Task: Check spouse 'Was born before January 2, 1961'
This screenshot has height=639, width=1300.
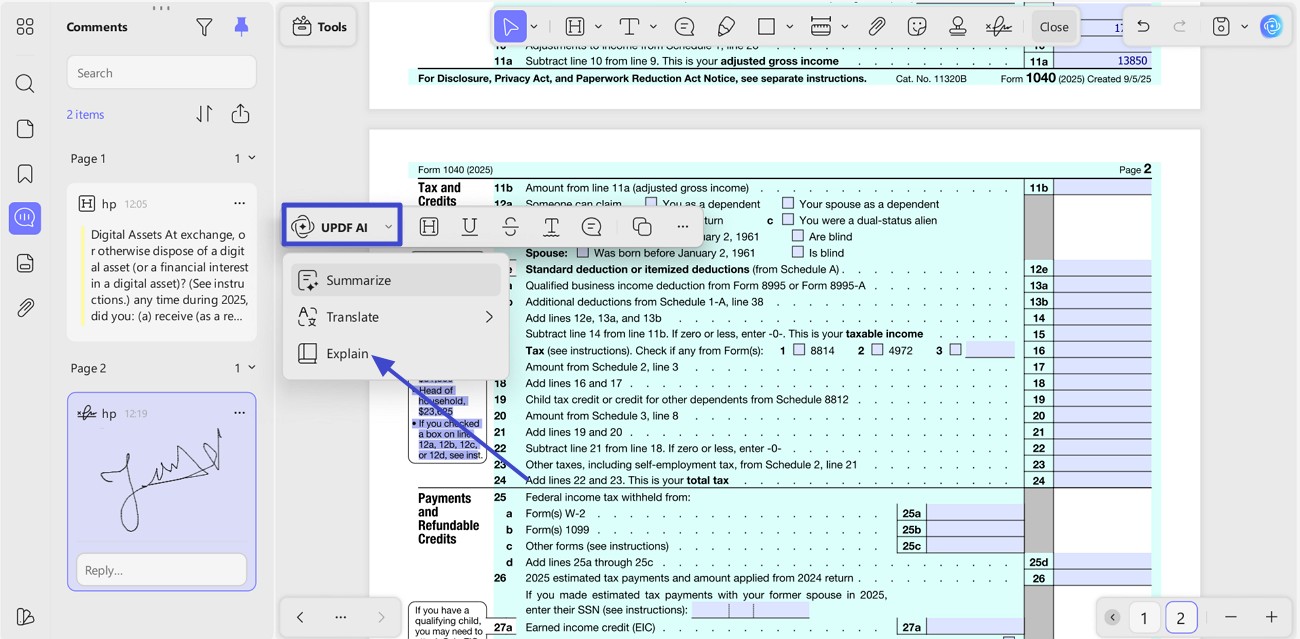Action: point(583,252)
